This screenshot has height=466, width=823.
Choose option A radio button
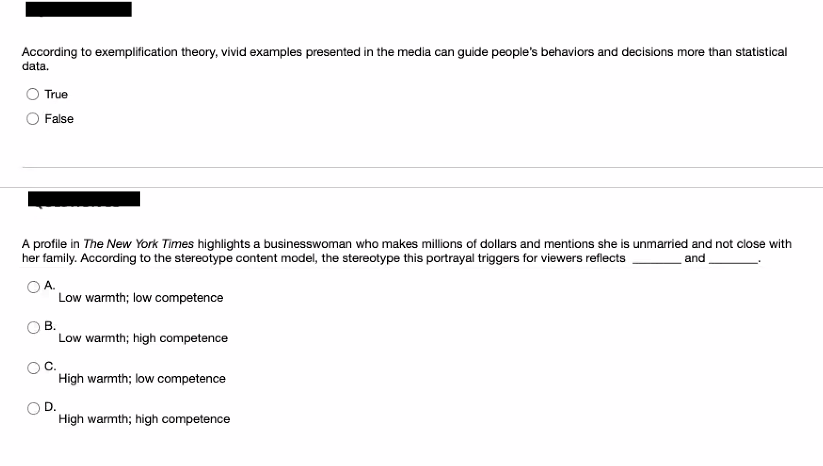coord(34,287)
